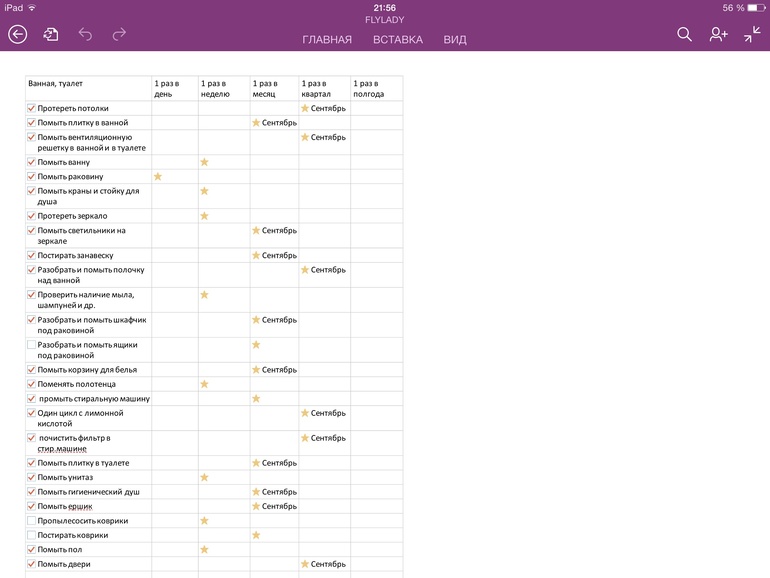Undo the last action
Image resolution: width=770 pixels, height=578 pixels.
[85, 35]
